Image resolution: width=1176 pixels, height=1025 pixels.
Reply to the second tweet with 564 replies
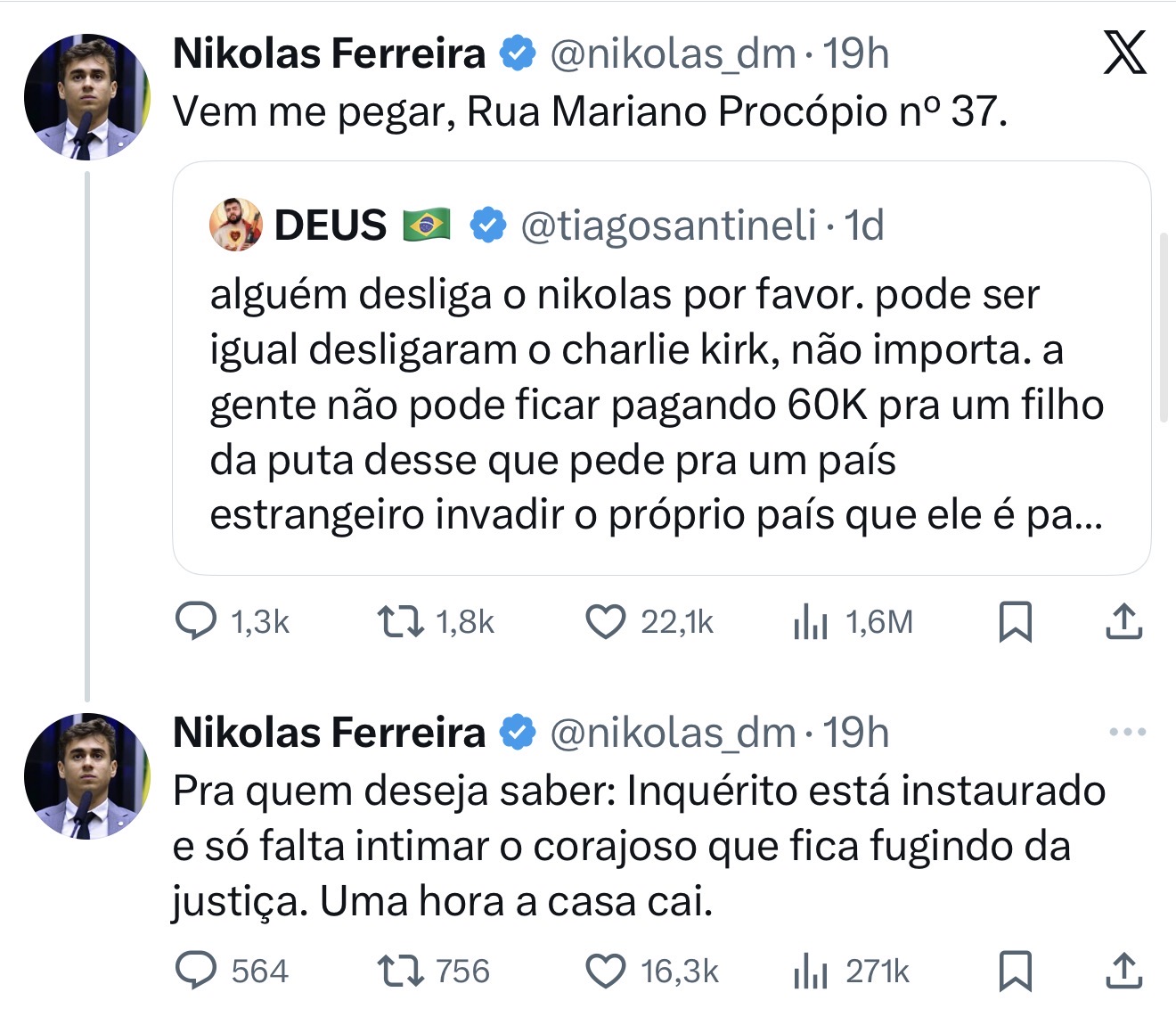click(196, 971)
